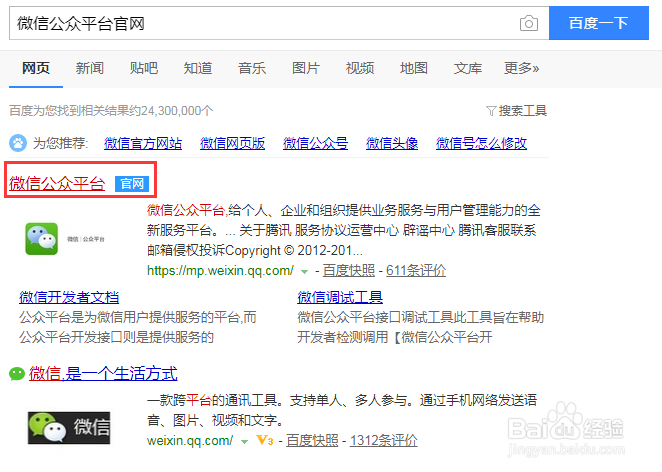
Task: Open the 微信开发者文档 sublink
Action: click(69, 297)
